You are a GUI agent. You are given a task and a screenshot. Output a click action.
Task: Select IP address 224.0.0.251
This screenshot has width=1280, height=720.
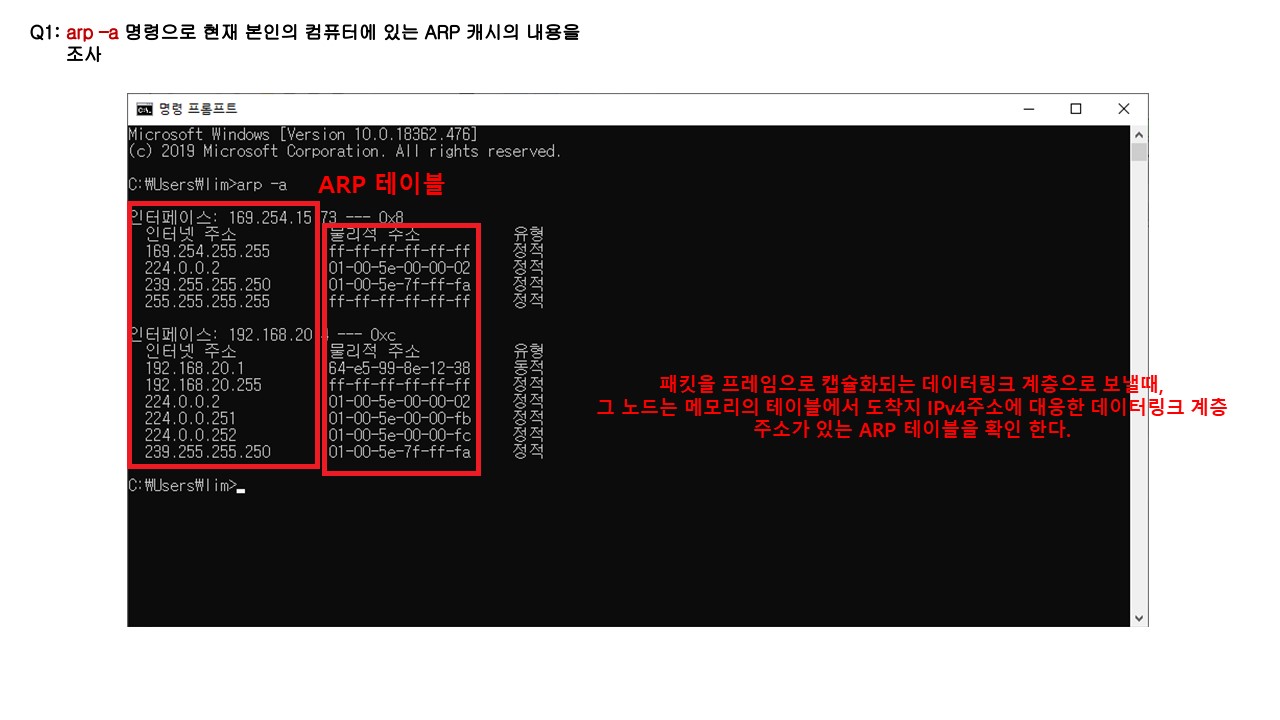coord(191,418)
